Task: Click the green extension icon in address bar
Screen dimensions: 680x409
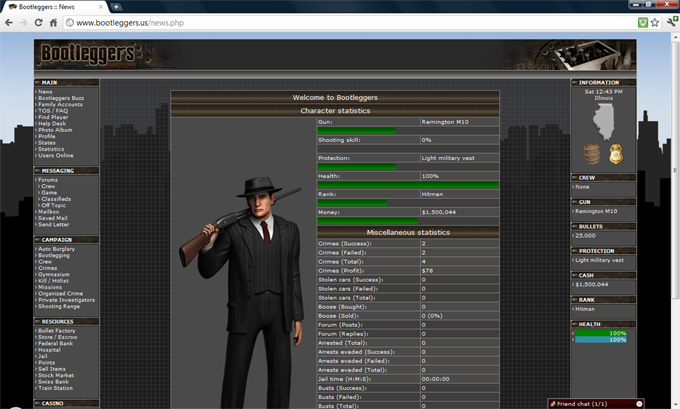Action: tap(641, 22)
